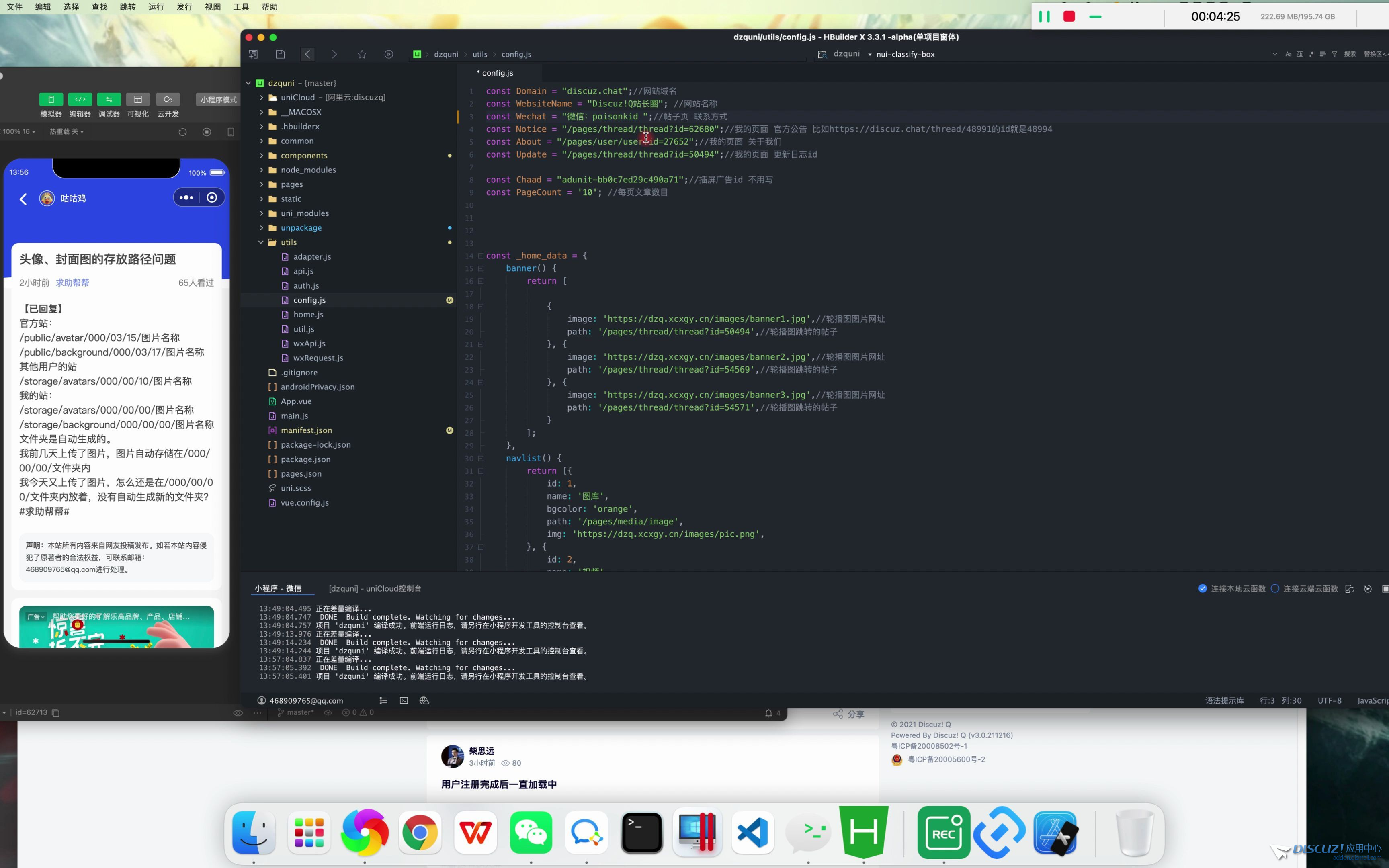This screenshot has width=1389, height=868.
Task: Go forward with the right arrow toolbar button
Action: click(x=335, y=54)
